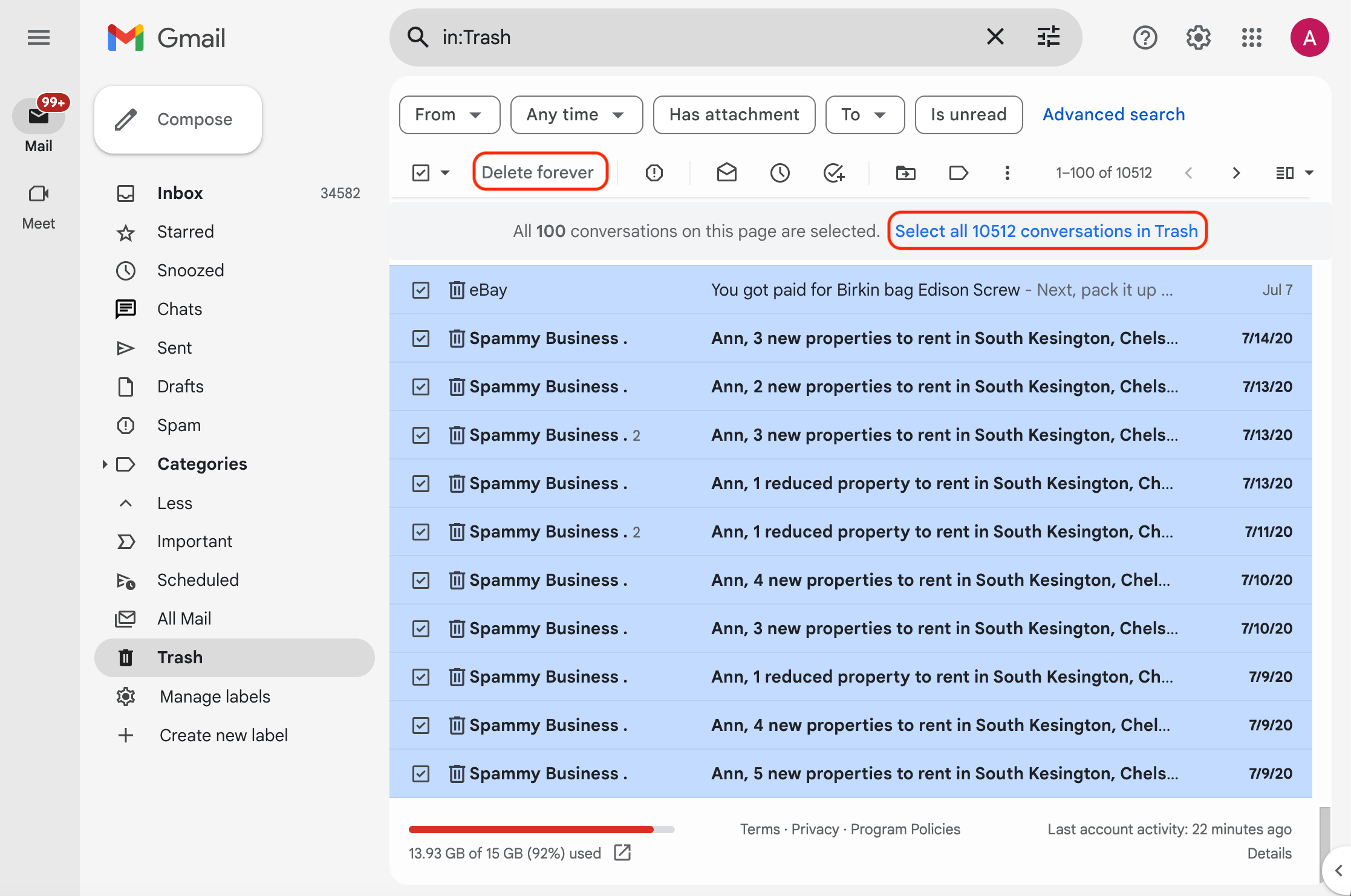Open the Compose pencil icon

[x=125, y=119]
